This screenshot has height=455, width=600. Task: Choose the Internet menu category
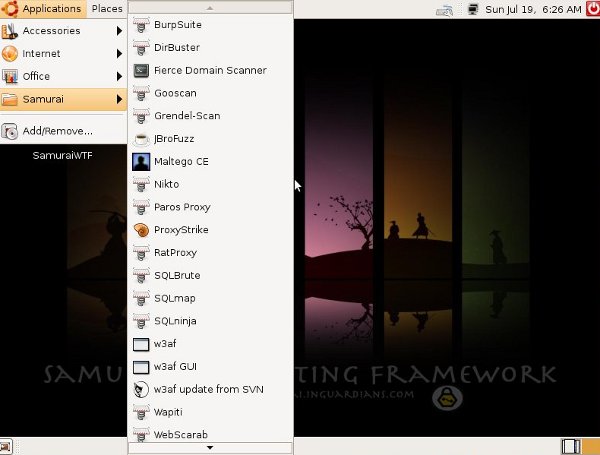(x=63, y=54)
